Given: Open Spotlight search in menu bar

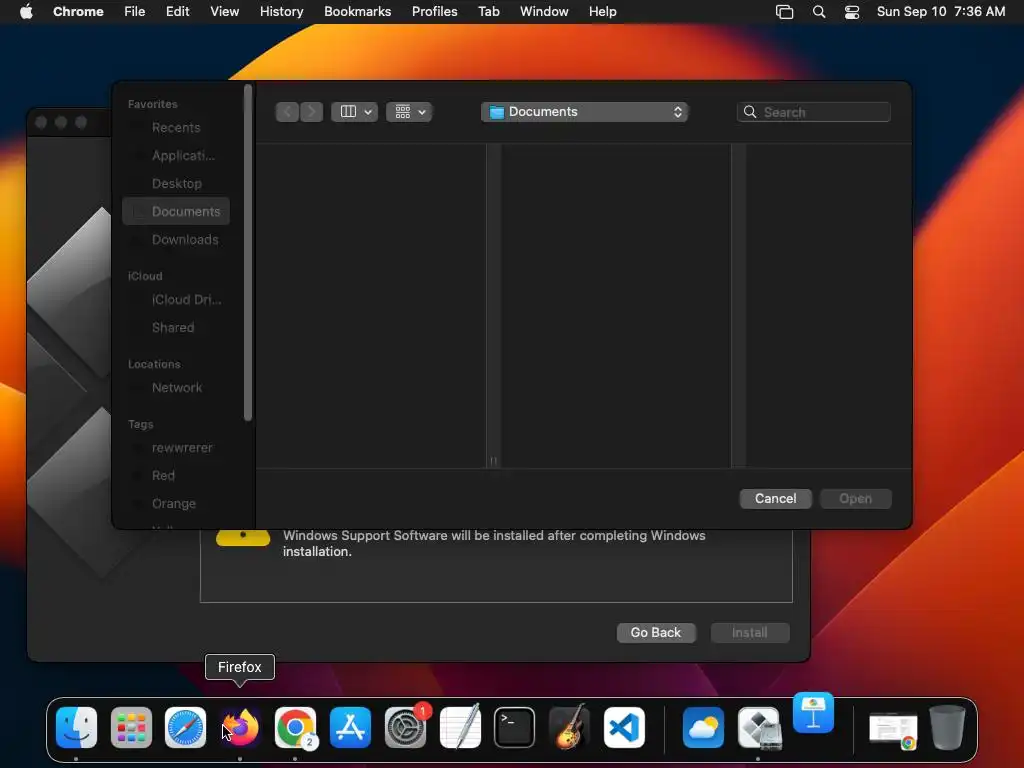Looking at the screenshot, I should point(819,12).
